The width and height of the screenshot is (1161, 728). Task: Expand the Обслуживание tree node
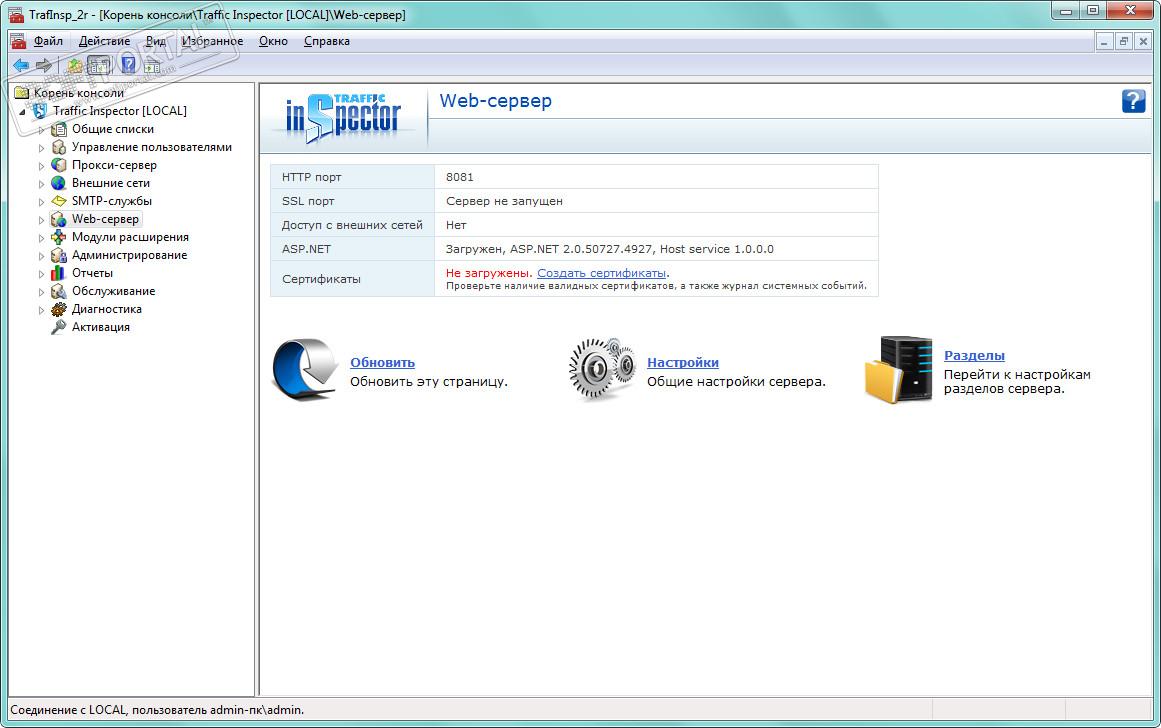click(x=41, y=292)
